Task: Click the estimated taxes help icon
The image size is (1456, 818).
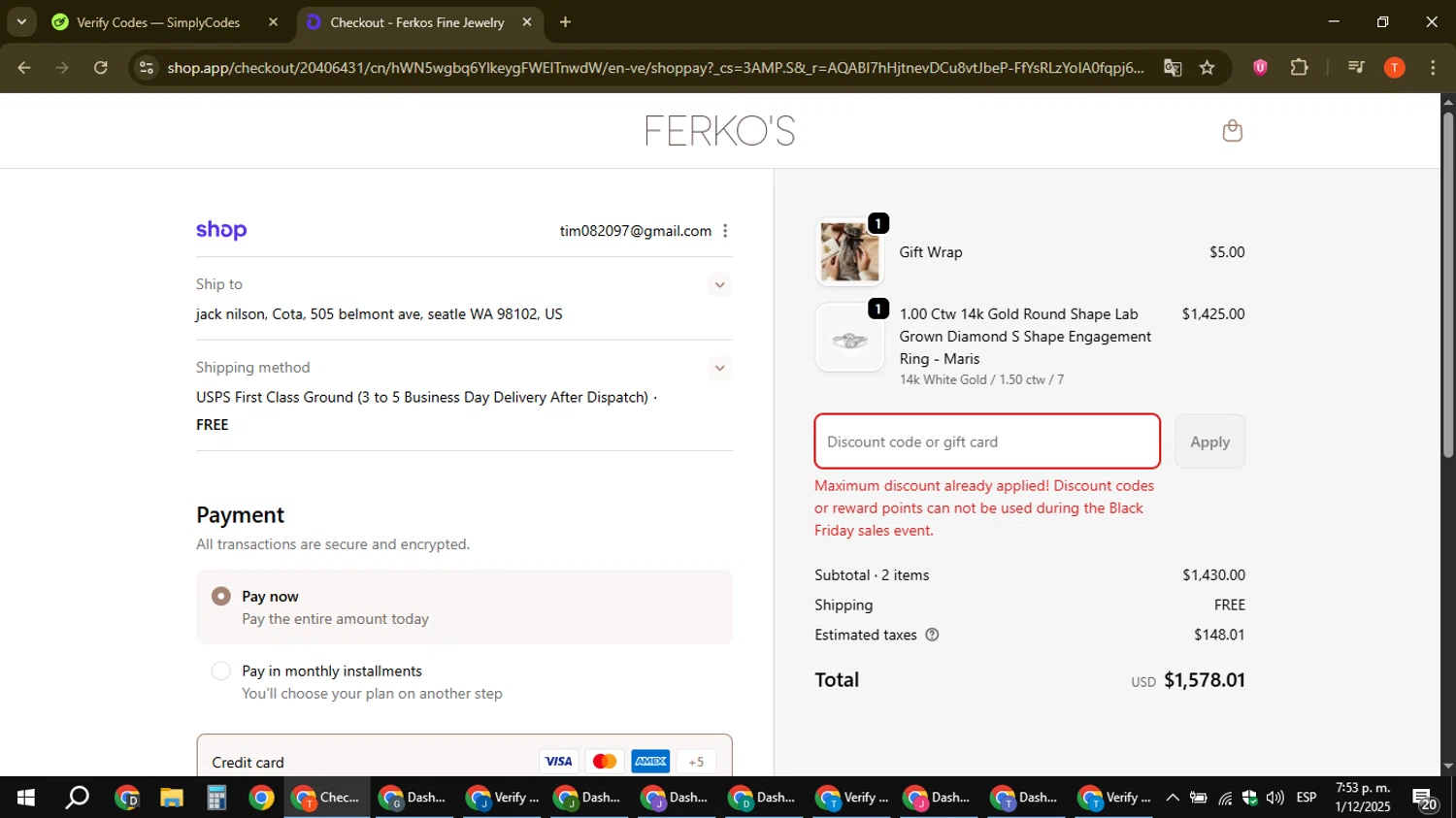Action: point(932,635)
